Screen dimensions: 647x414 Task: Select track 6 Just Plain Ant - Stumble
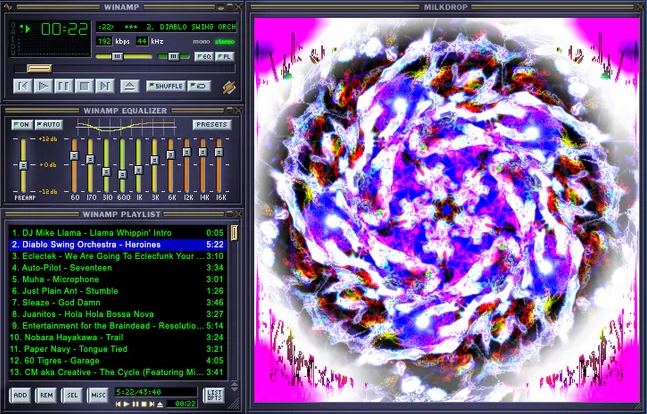(118, 291)
